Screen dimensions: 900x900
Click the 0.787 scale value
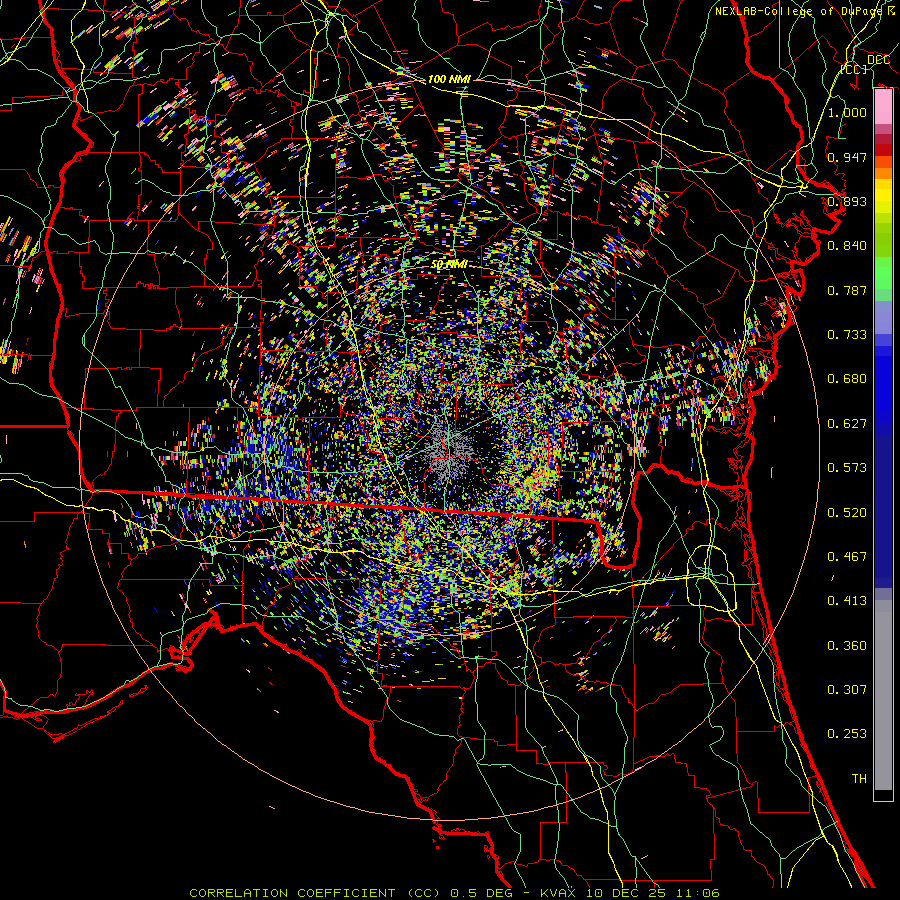pos(847,290)
